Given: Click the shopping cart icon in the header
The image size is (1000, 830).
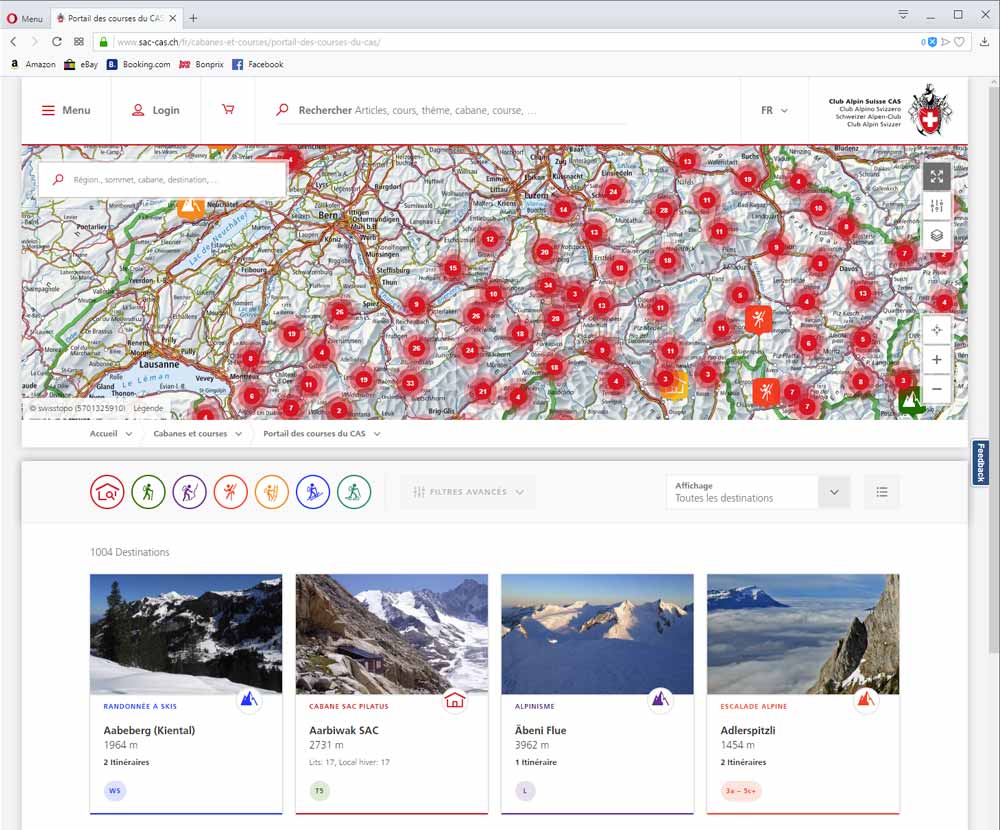Looking at the screenshot, I should tap(228, 110).
